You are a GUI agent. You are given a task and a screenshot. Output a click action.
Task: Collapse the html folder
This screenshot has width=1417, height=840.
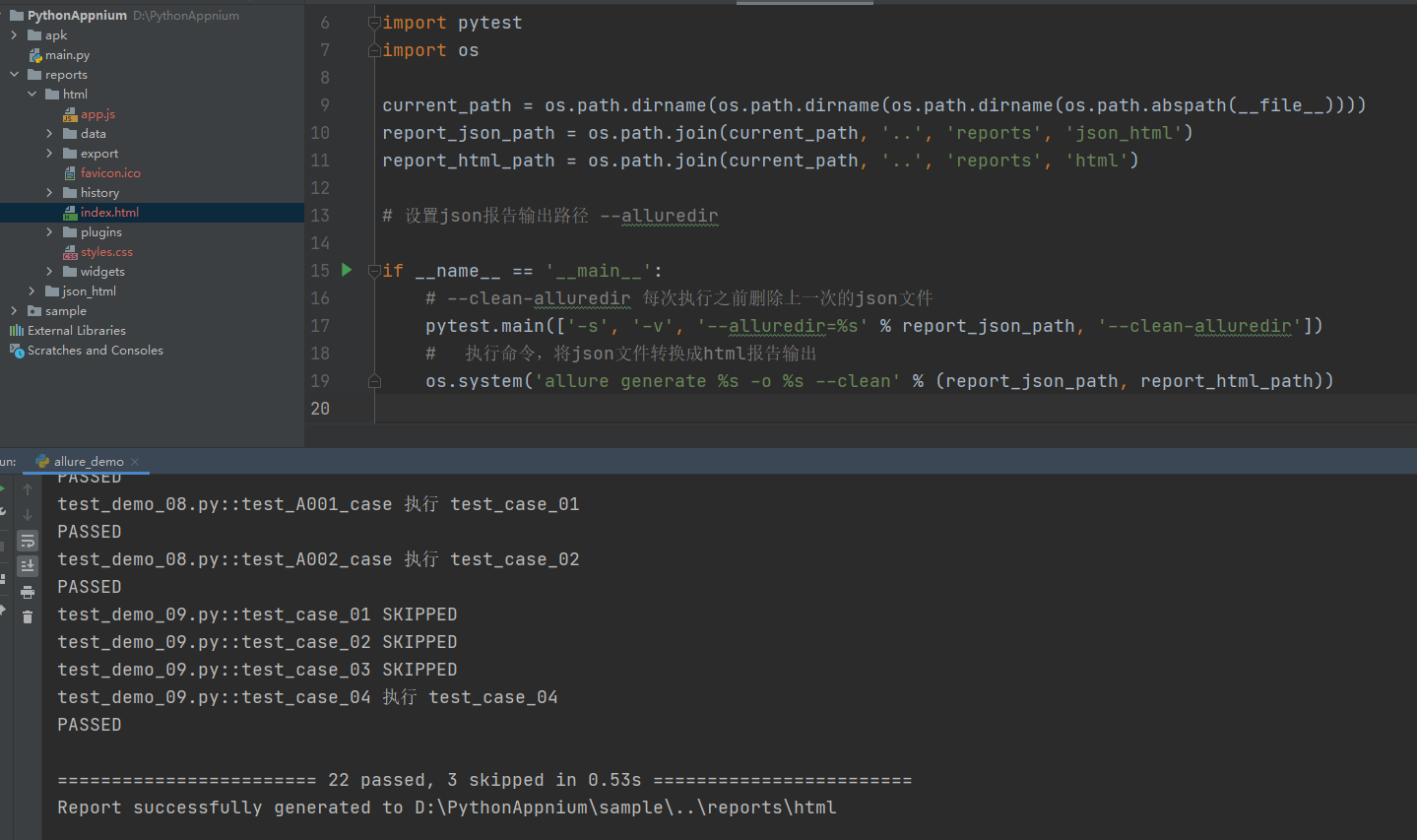(32, 95)
